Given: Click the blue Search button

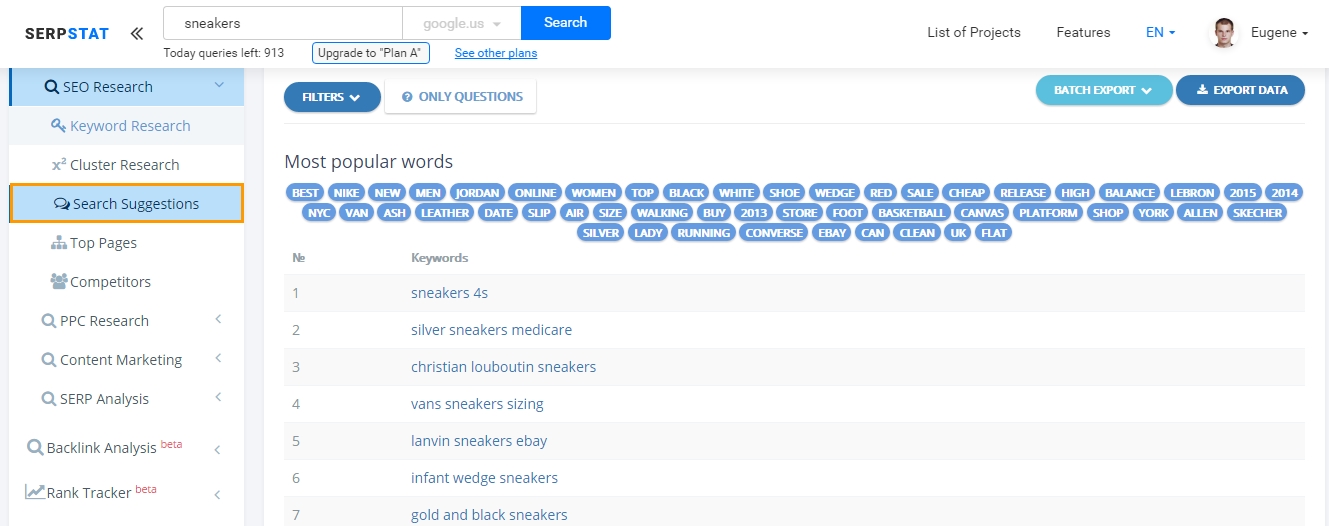Looking at the screenshot, I should tap(566, 22).
